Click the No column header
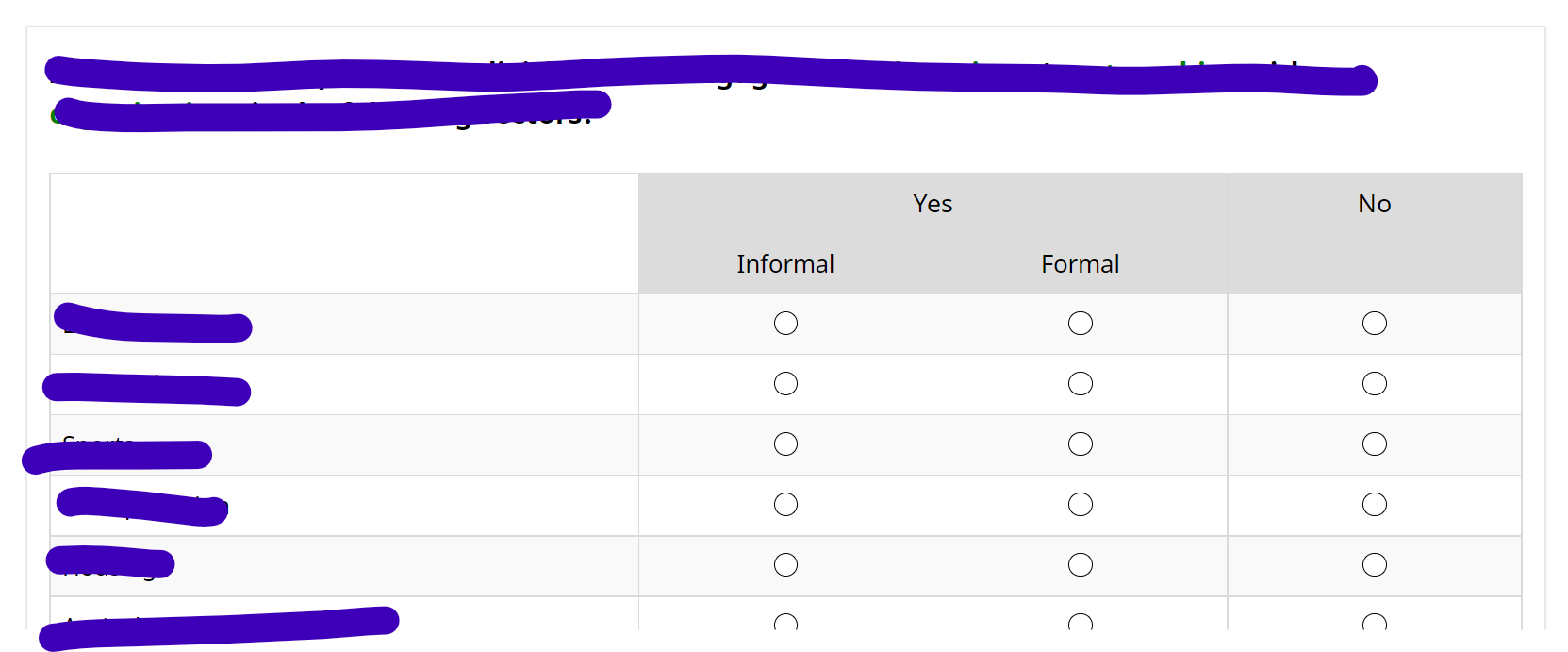Viewport: 1568px width, 652px height. point(1375,204)
